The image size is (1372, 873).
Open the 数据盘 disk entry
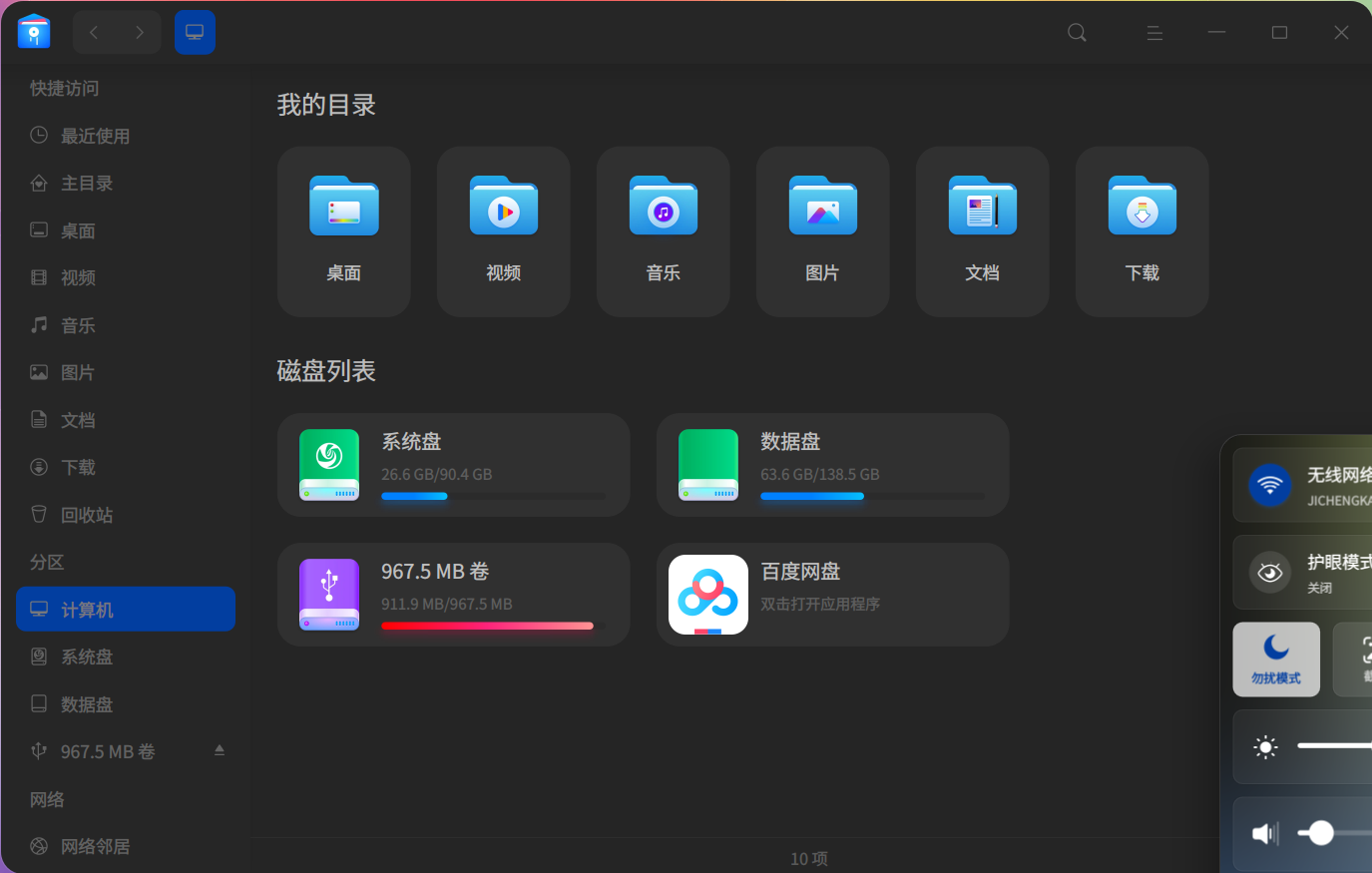click(x=833, y=465)
